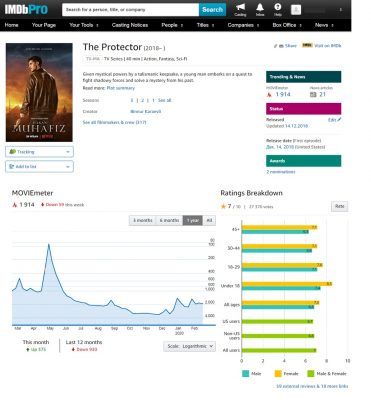
Task: Click the news articles newspaper icon
Action: point(313,95)
